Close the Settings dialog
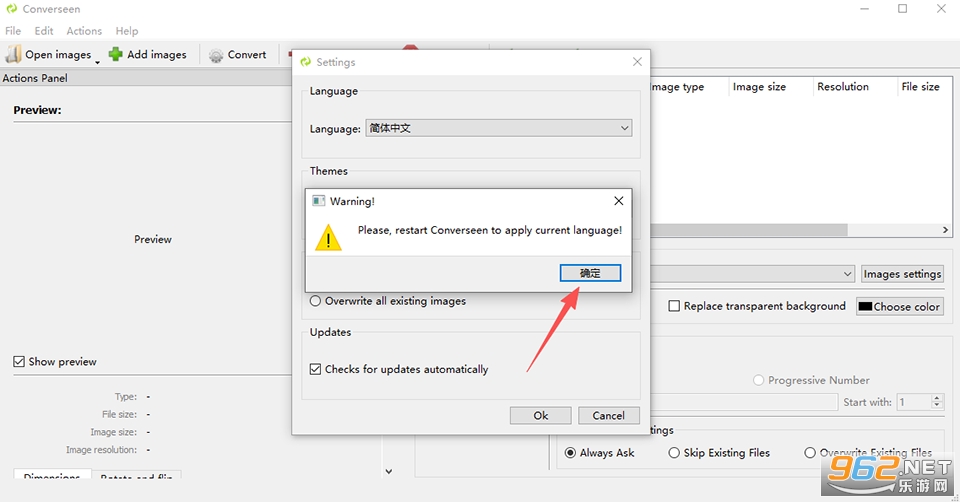Image resolution: width=960 pixels, height=502 pixels. pyautogui.click(x=637, y=62)
